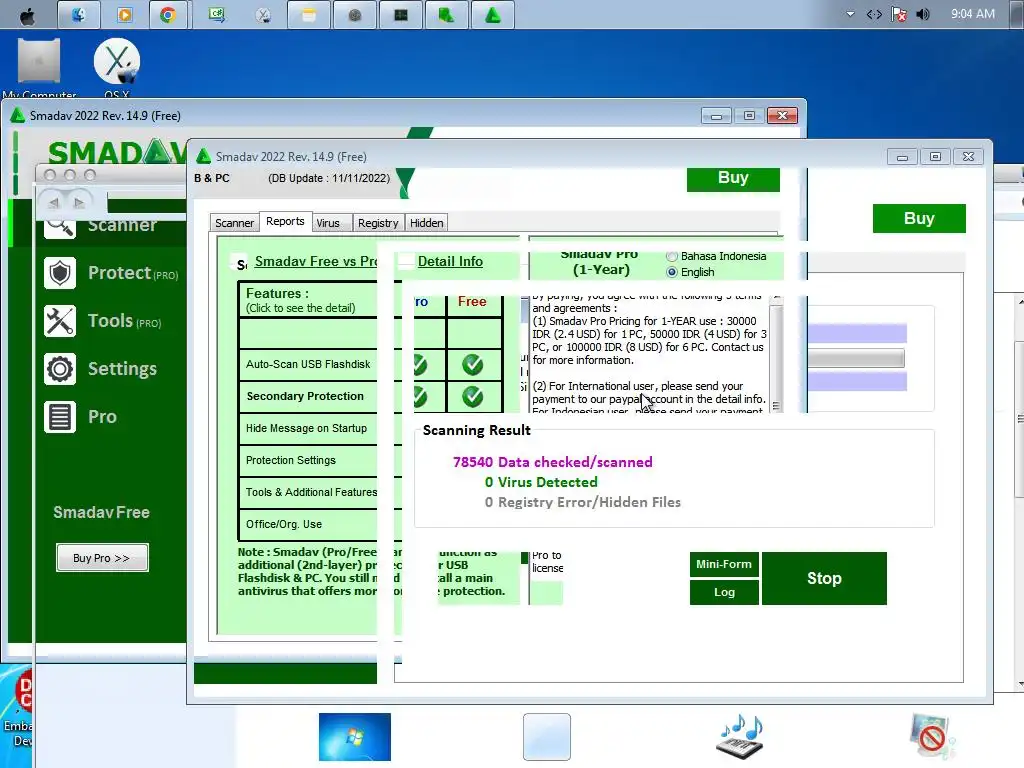Click the Free column header
The width and height of the screenshot is (1024, 768).
pos(472,302)
